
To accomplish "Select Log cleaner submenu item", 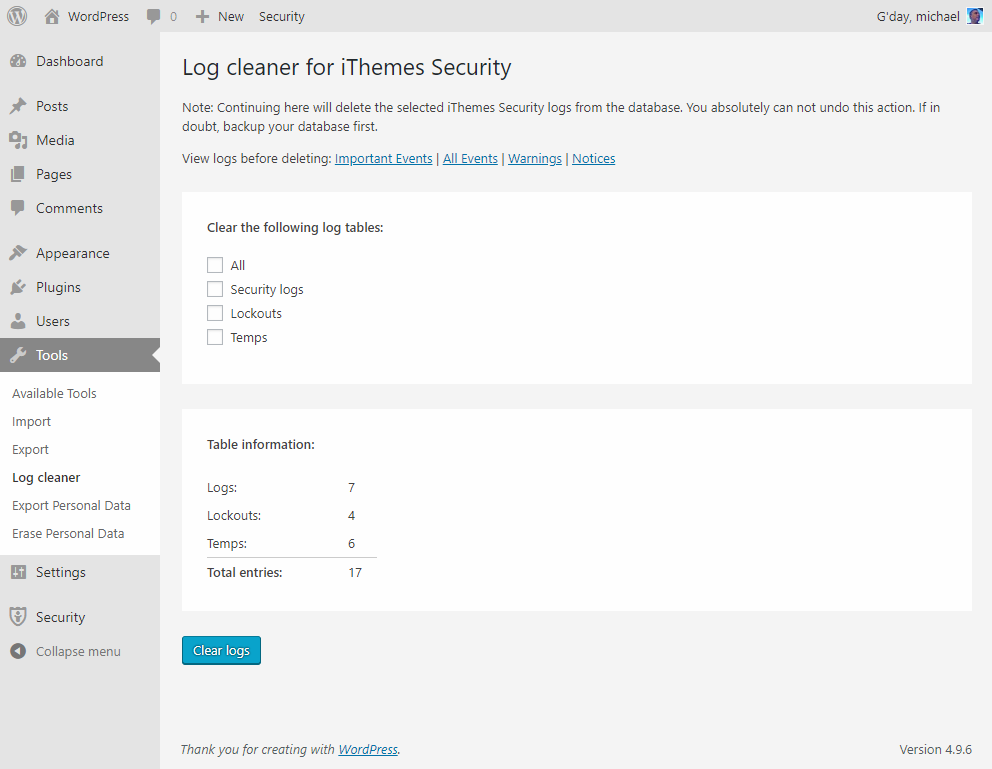I will click(x=46, y=478).
